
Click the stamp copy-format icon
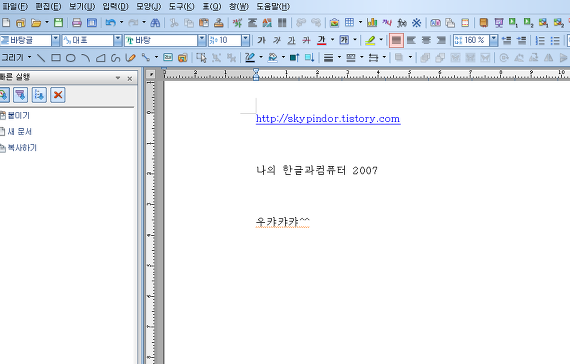click(x=218, y=23)
